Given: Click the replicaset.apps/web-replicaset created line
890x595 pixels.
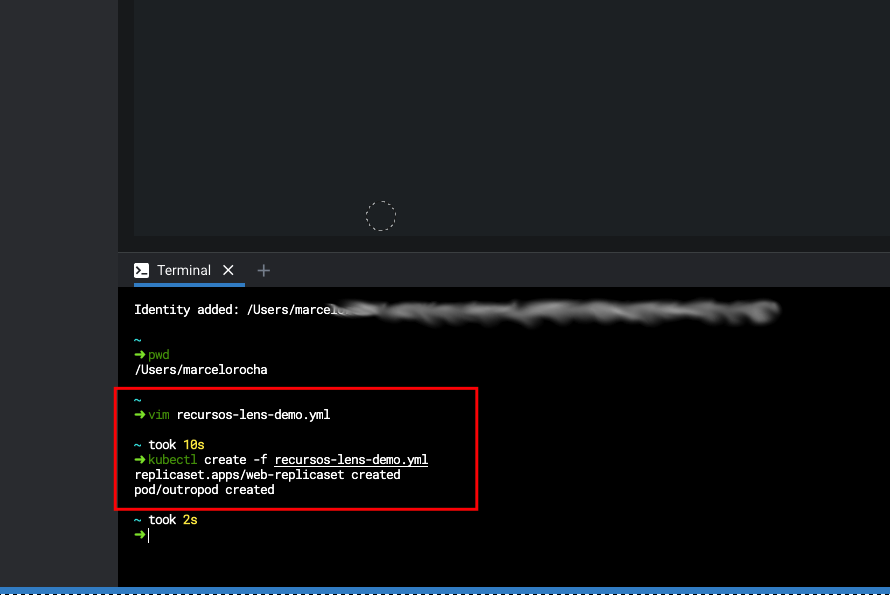Looking at the screenshot, I should click(x=267, y=474).
